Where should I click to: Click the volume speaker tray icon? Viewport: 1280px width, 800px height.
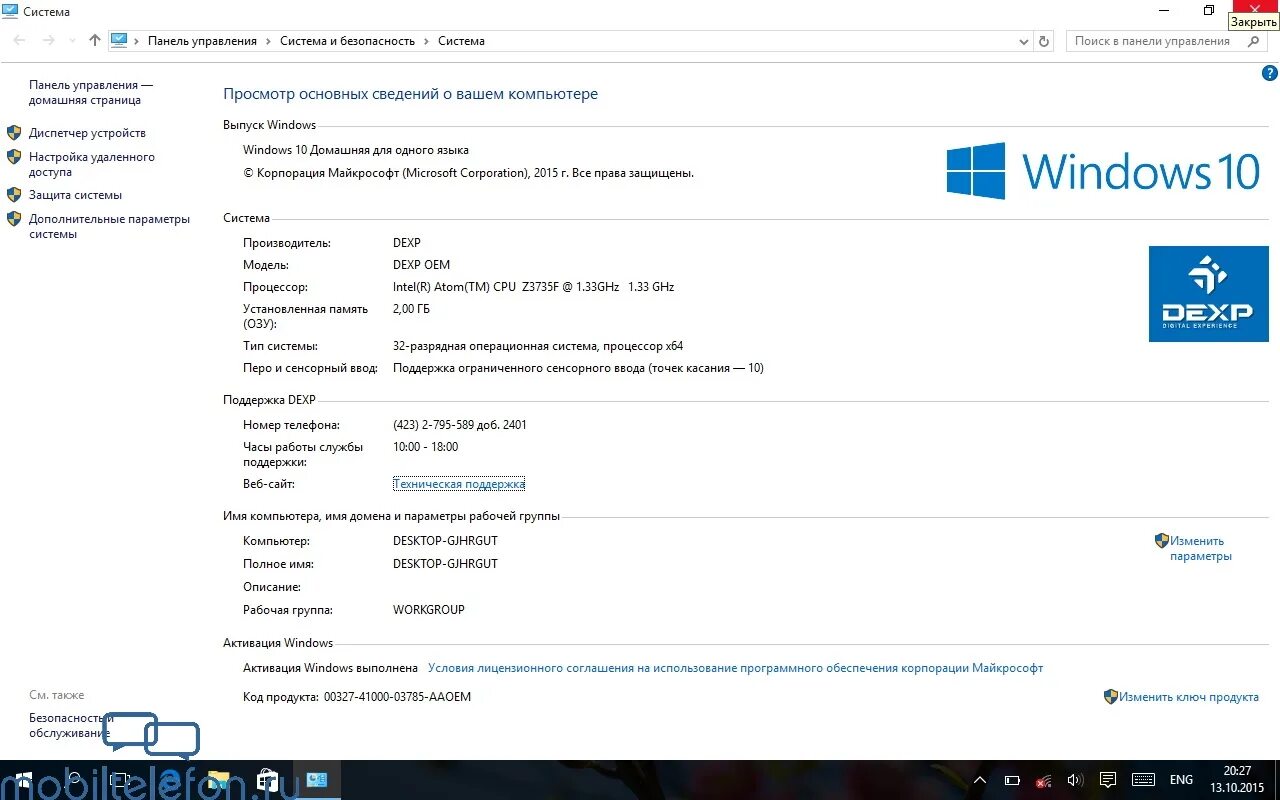point(1075,780)
